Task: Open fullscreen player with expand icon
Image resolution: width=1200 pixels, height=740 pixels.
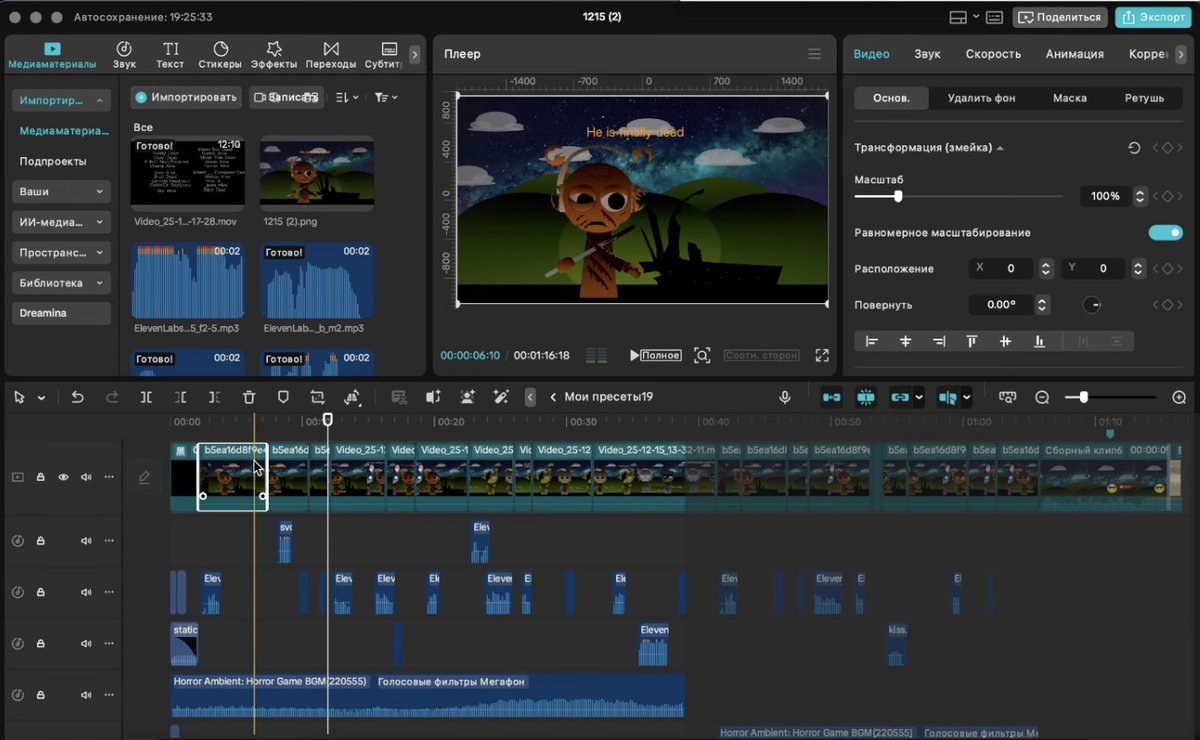Action: point(822,355)
